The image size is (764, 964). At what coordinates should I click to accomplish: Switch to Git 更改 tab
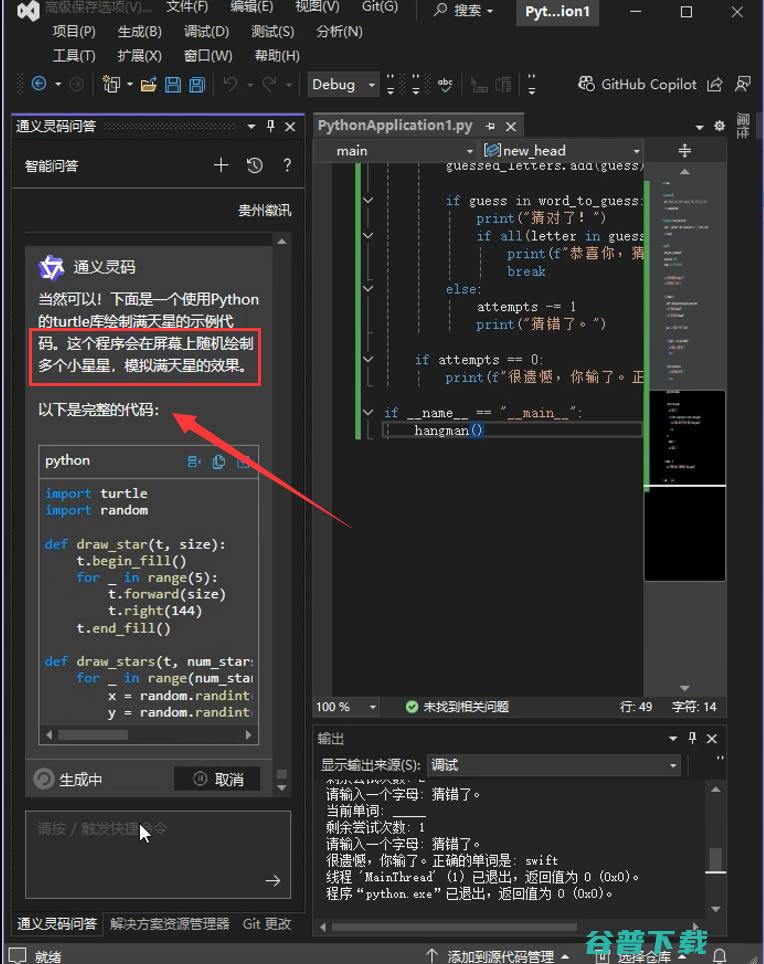pyautogui.click(x=267, y=923)
